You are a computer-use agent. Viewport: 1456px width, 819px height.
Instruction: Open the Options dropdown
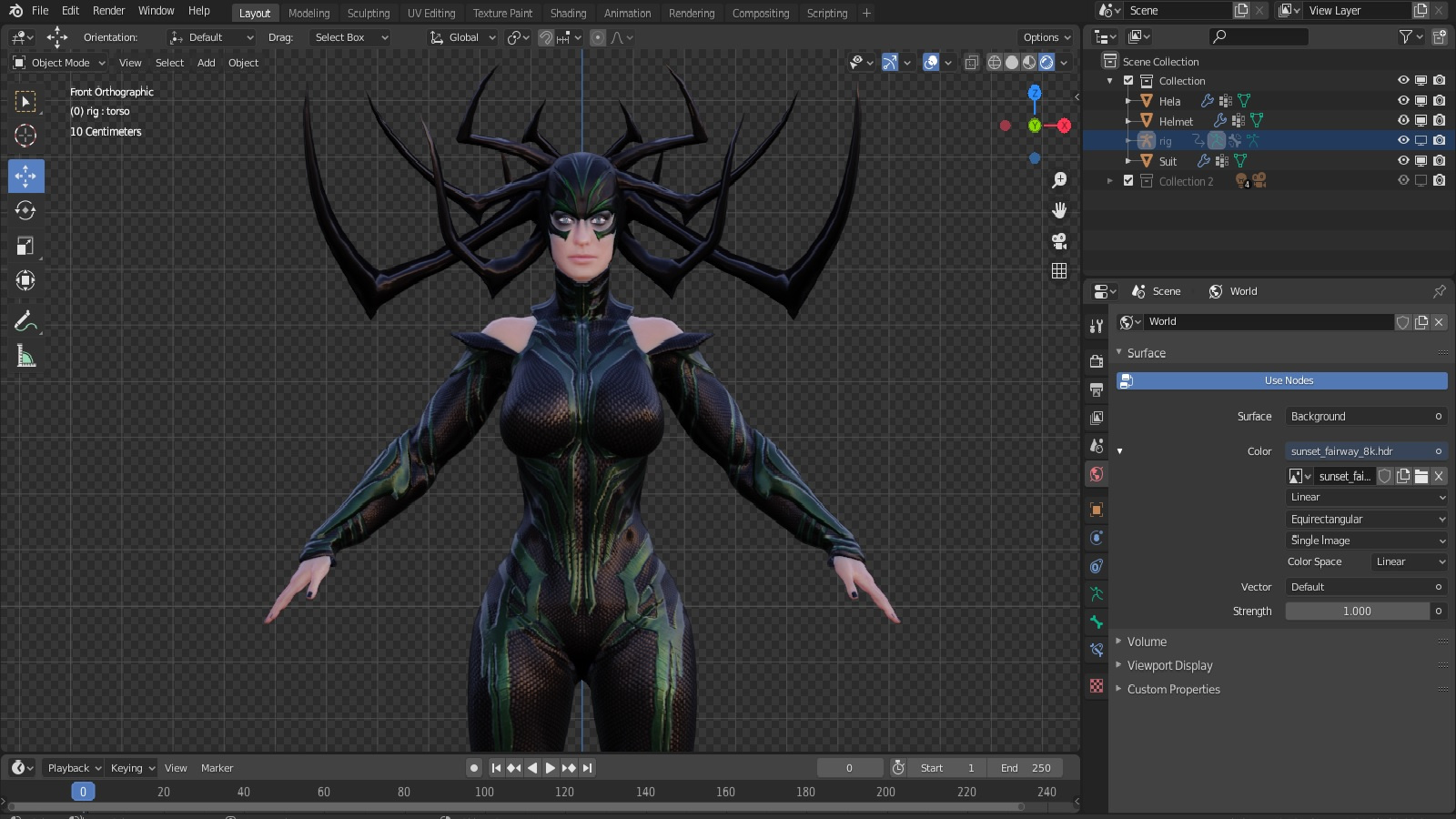(x=1046, y=37)
